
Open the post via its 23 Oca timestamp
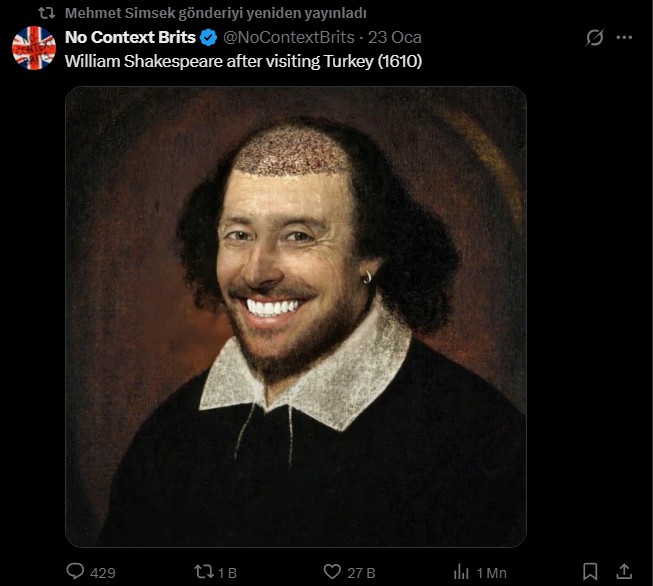[395, 38]
